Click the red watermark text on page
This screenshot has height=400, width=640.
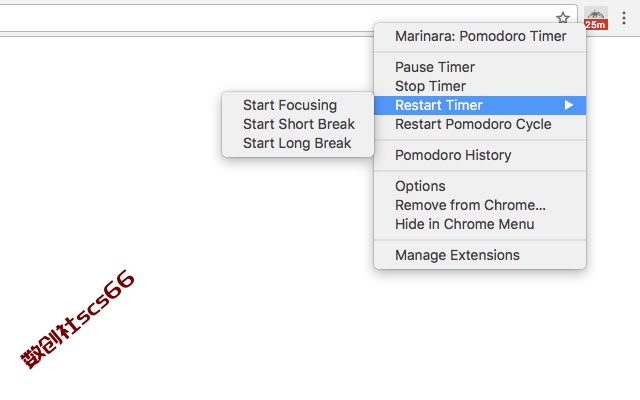click(x=77, y=319)
